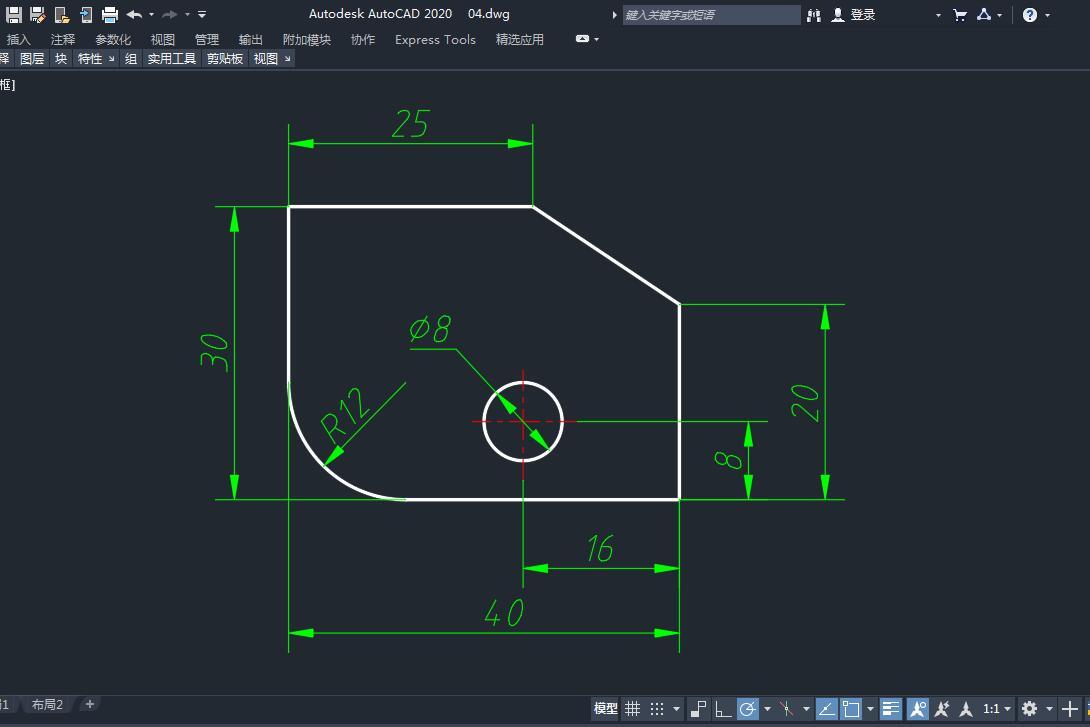Open annotation scale 1:1 dropdown

[x=996, y=709]
